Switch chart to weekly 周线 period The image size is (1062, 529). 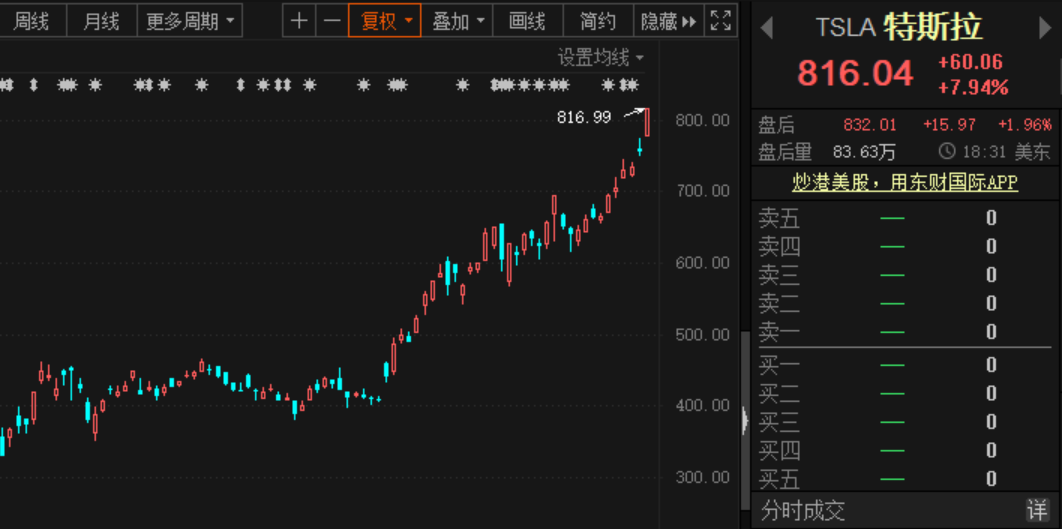[x=32, y=20]
